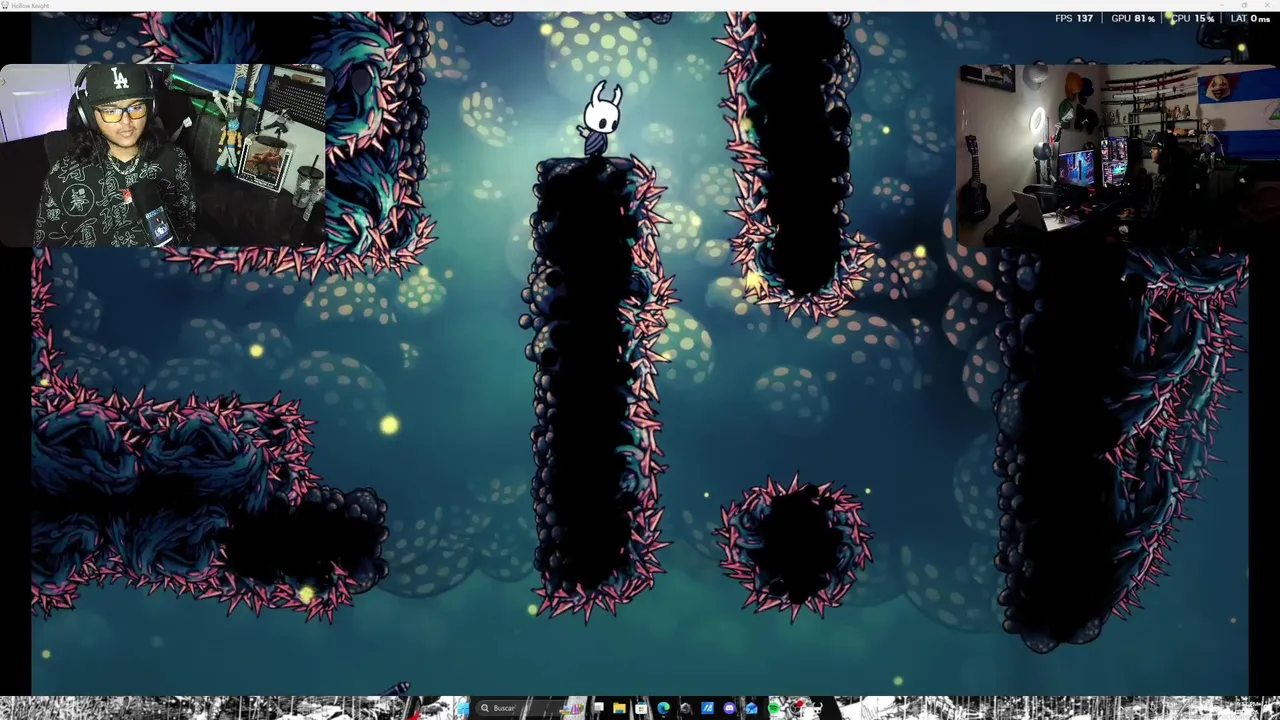This screenshot has height=720, width=1280.
Task: Click the LAT 0 ms overlay readout
Action: point(1250,19)
